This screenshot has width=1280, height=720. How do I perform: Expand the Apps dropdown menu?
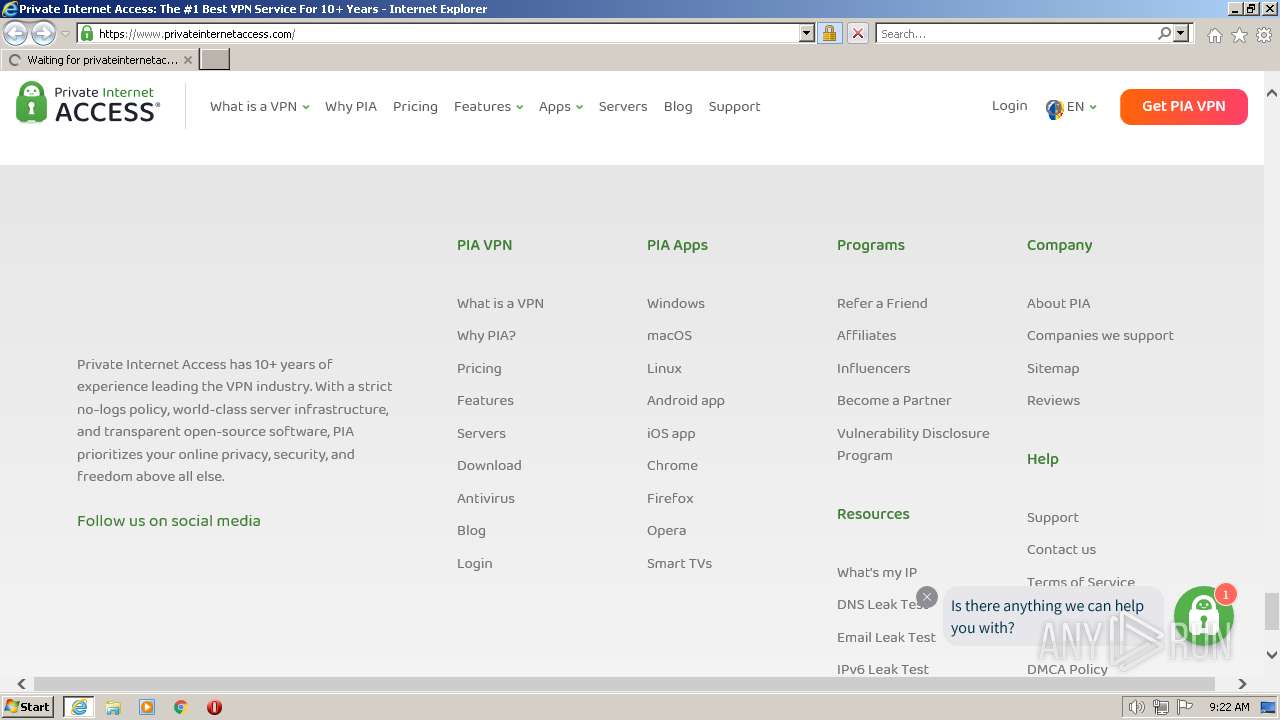560,107
